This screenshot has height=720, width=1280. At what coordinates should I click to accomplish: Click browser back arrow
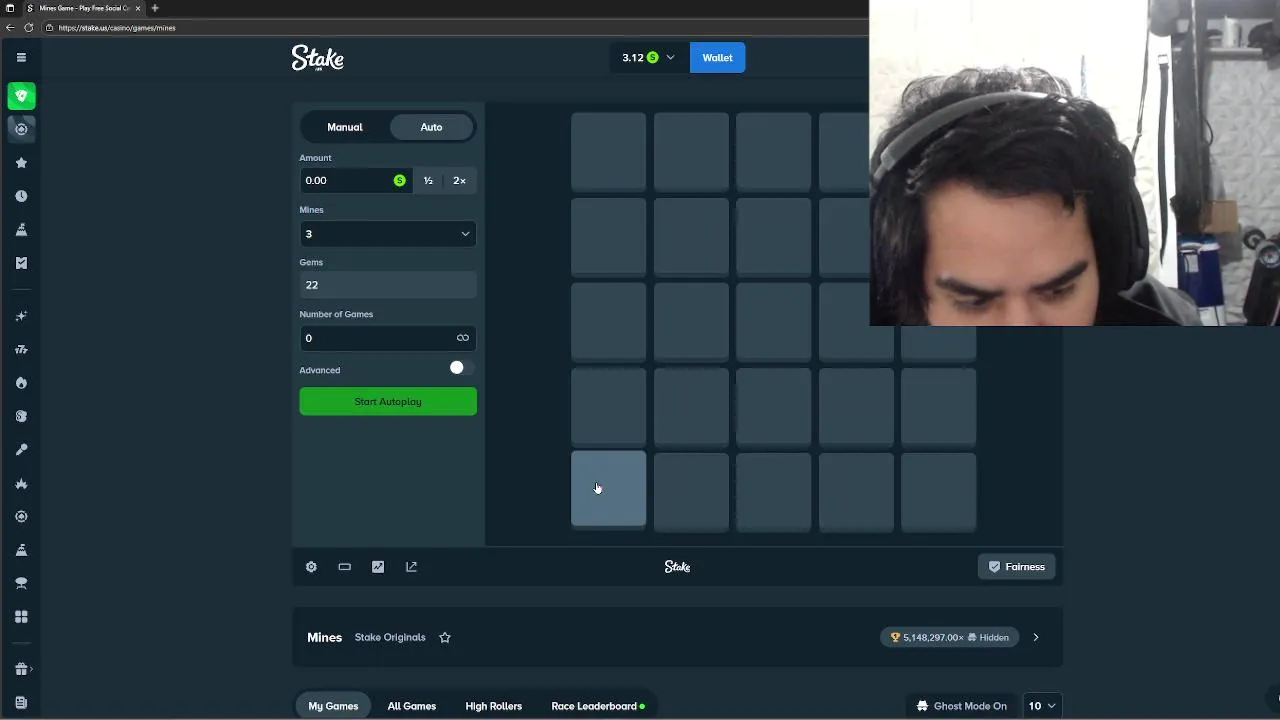tap(12, 27)
